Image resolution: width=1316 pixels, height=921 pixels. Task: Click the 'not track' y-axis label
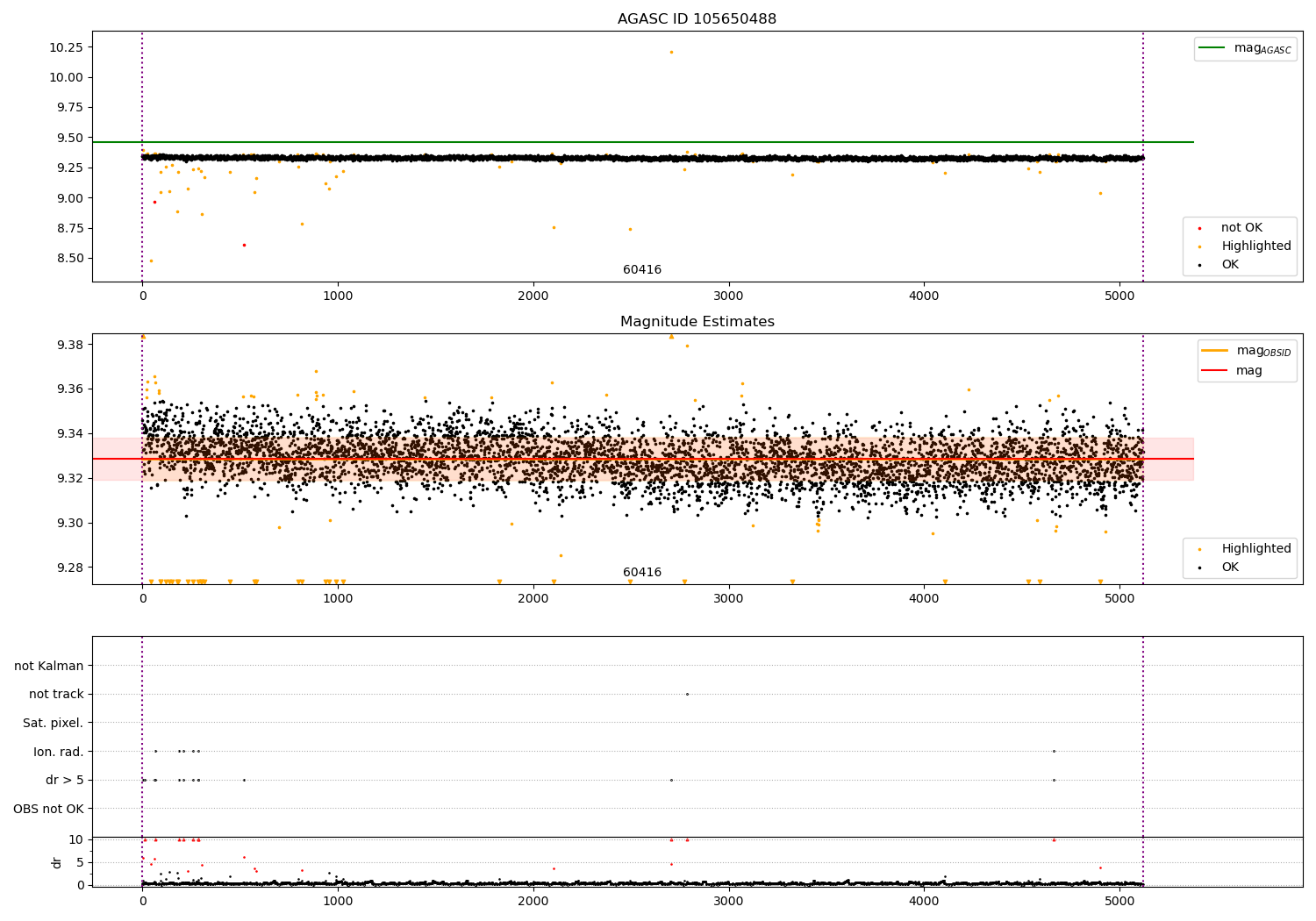coord(56,694)
